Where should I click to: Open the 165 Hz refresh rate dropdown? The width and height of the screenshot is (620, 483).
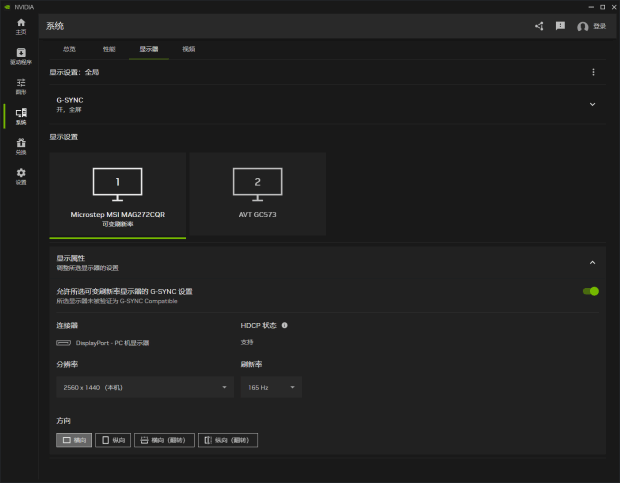pyautogui.click(x=271, y=387)
